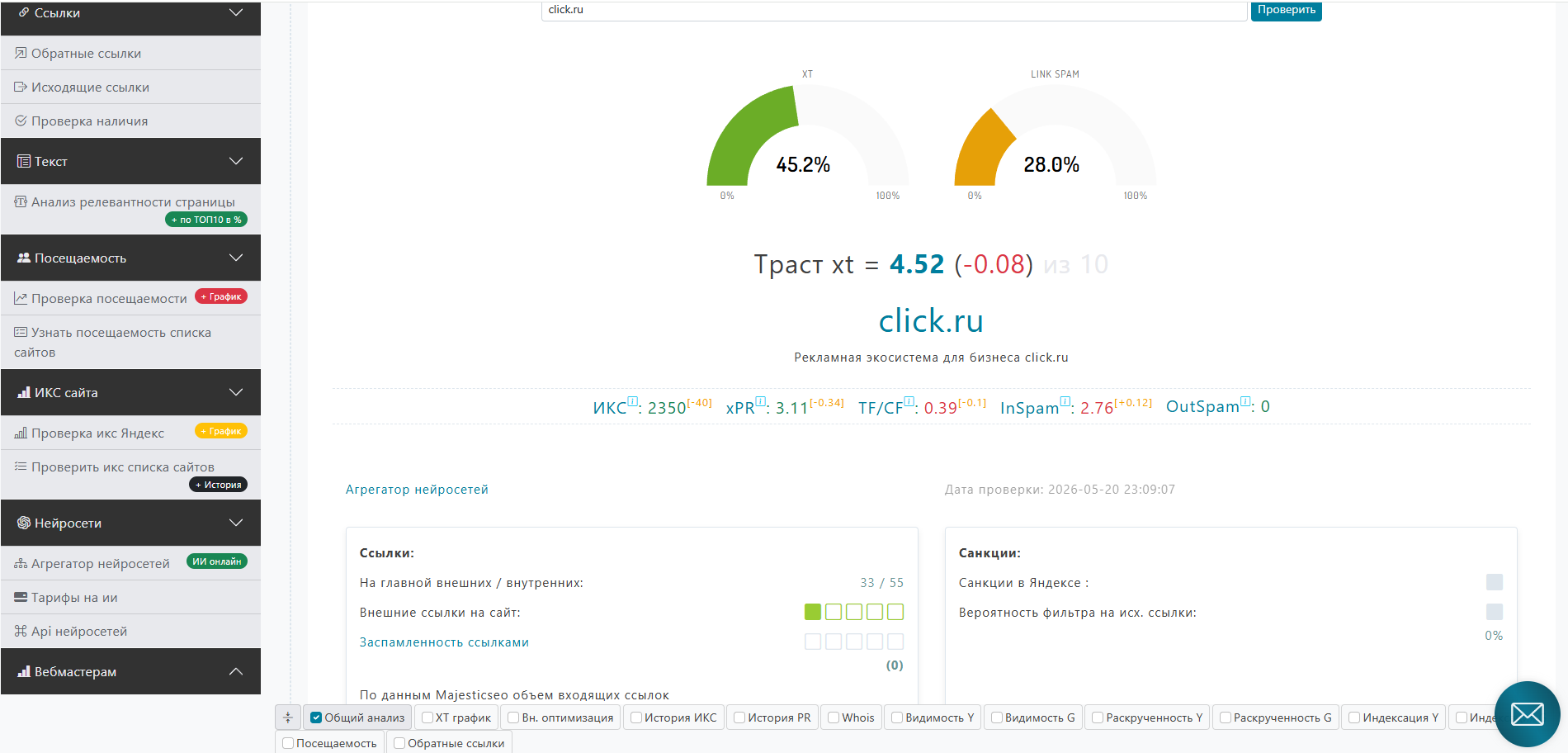Enable the Индексация Y checkbox

pyautogui.click(x=1354, y=717)
